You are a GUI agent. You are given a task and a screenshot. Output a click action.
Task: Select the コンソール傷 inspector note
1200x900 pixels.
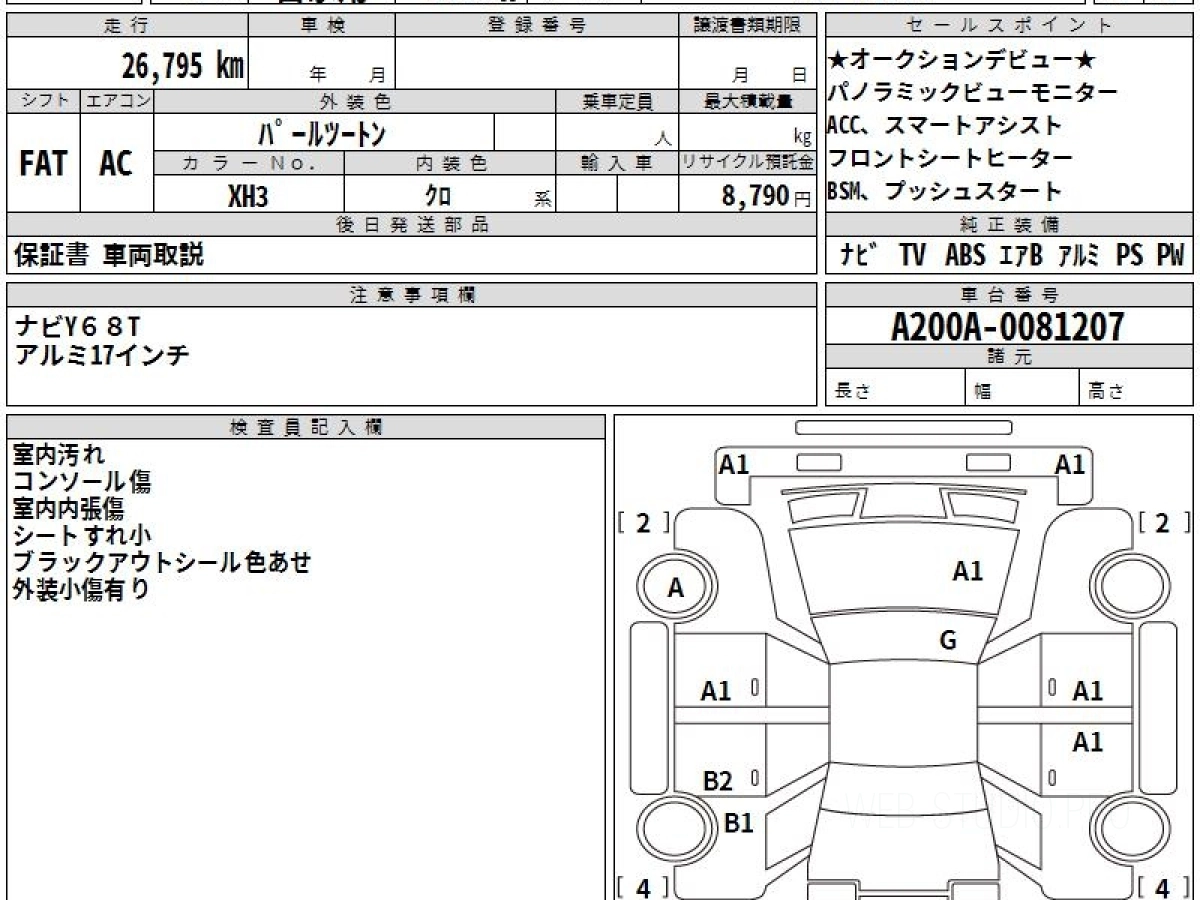pos(82,482)
